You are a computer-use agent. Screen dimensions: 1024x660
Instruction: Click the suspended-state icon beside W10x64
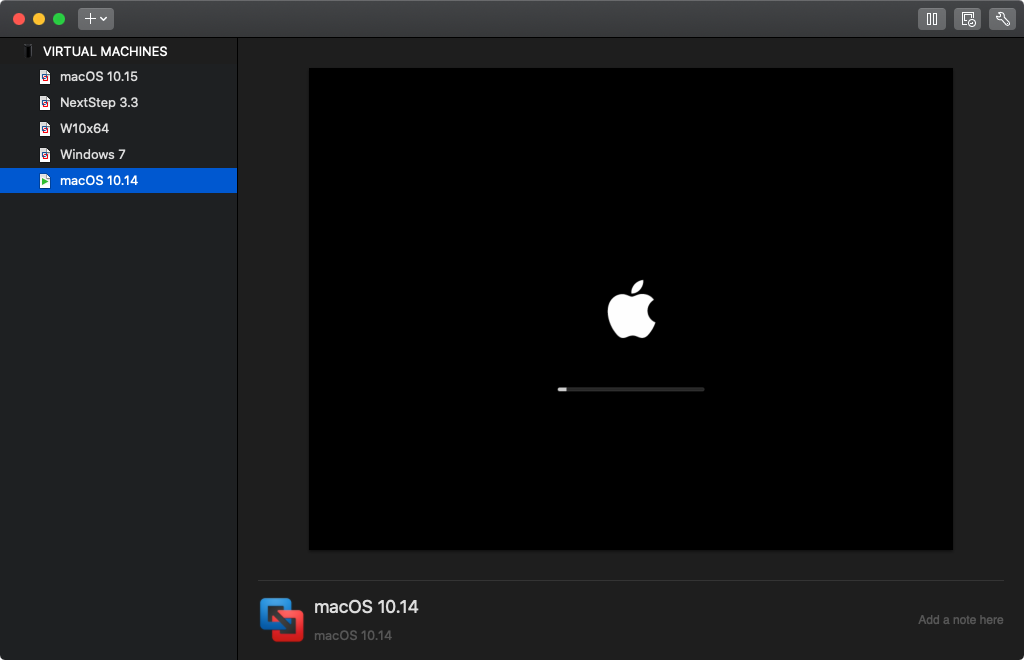[44, 128]
